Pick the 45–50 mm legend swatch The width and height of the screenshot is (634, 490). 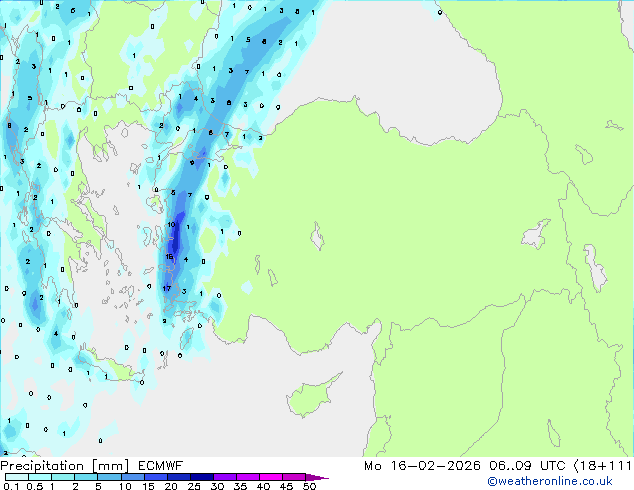point(294,477)
